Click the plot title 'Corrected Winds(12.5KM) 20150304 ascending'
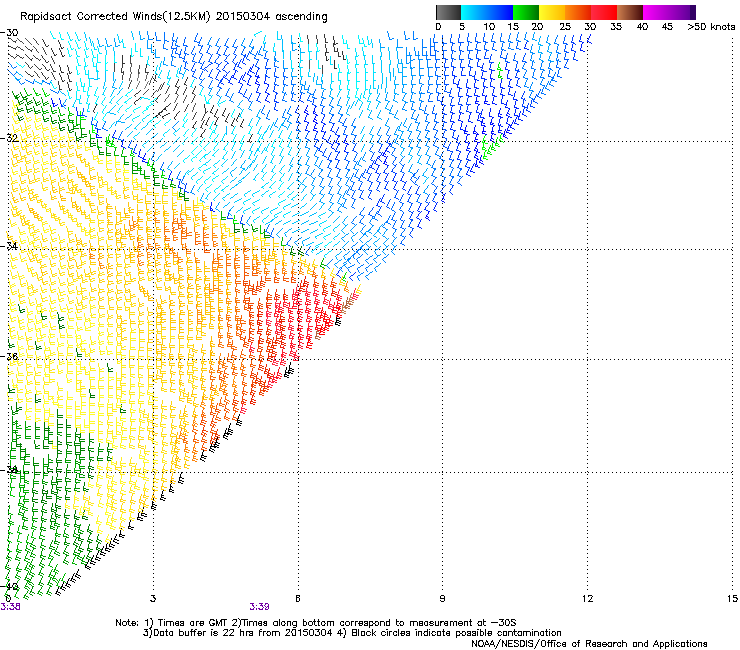Viewport: 740px width, 650px height. click(202, 17)
